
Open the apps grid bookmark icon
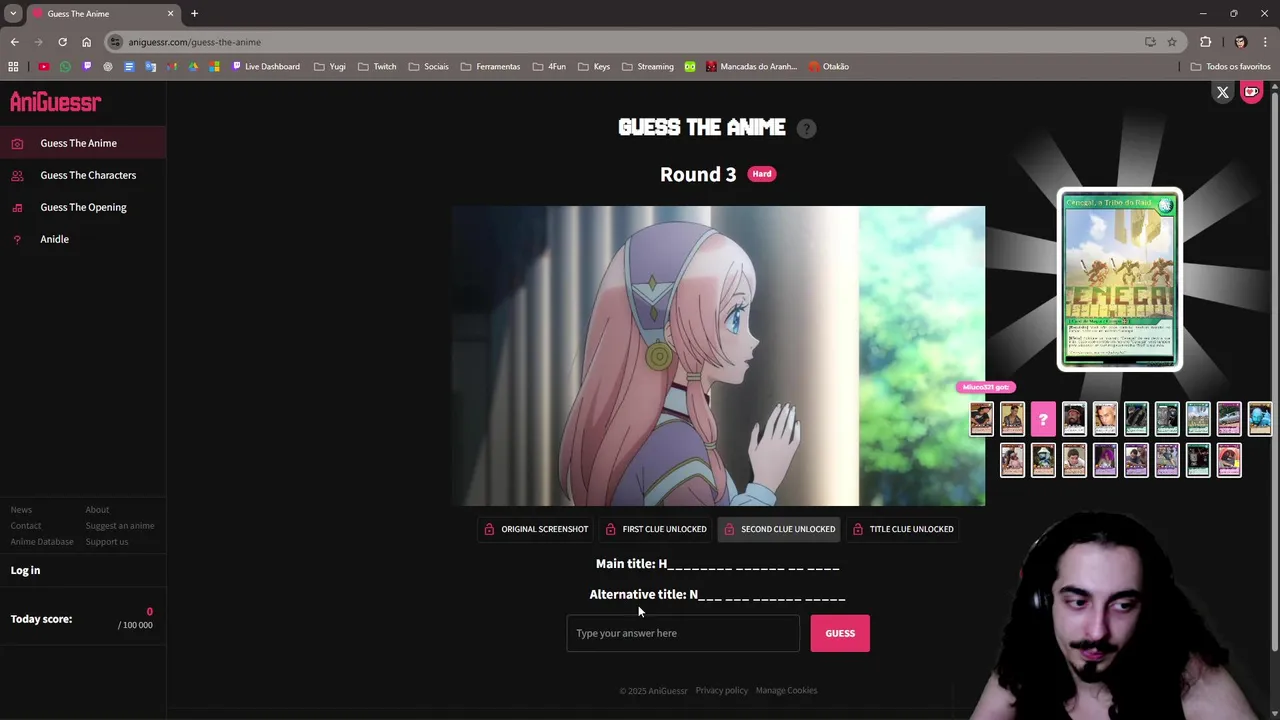click(13, 67)
